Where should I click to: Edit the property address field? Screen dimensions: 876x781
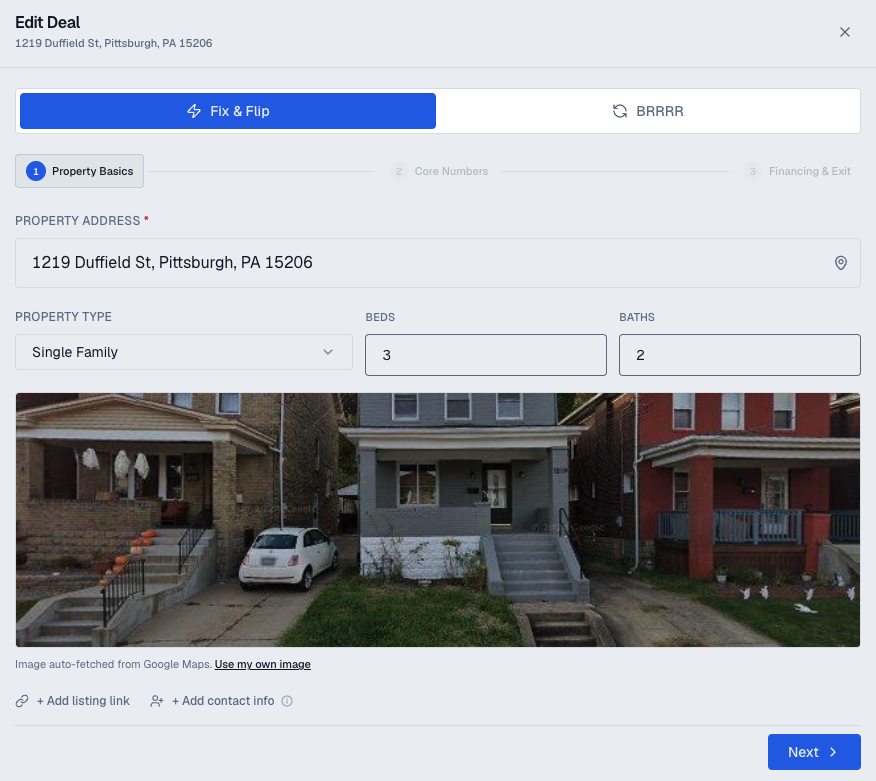tap(438, 263)
